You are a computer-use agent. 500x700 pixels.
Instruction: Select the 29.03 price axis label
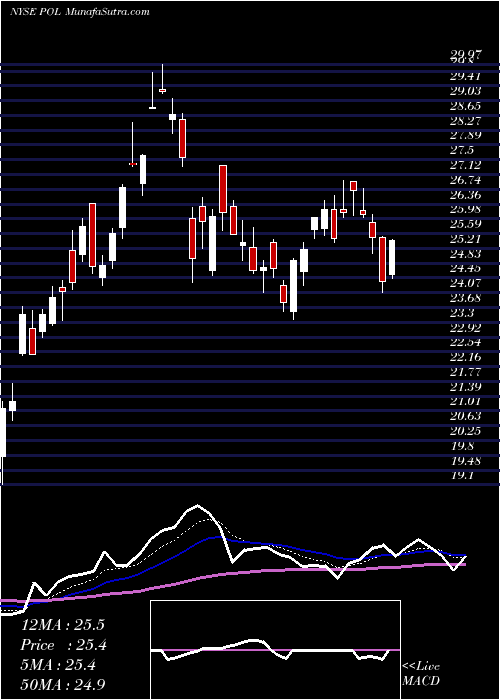coord(465,91)
